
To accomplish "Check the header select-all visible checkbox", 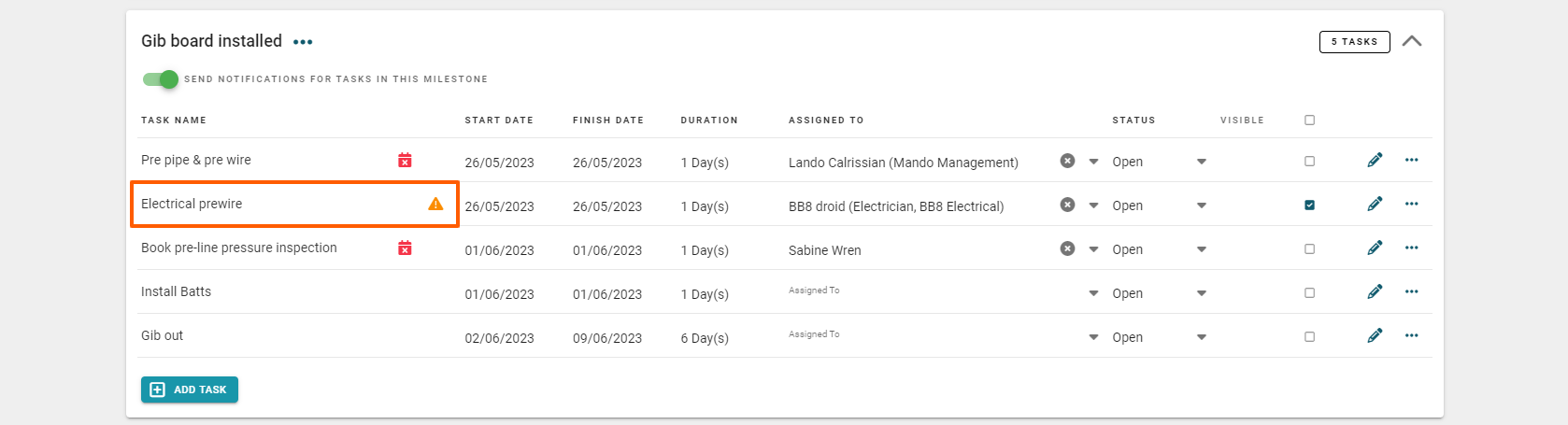I will pos(1309,120).
